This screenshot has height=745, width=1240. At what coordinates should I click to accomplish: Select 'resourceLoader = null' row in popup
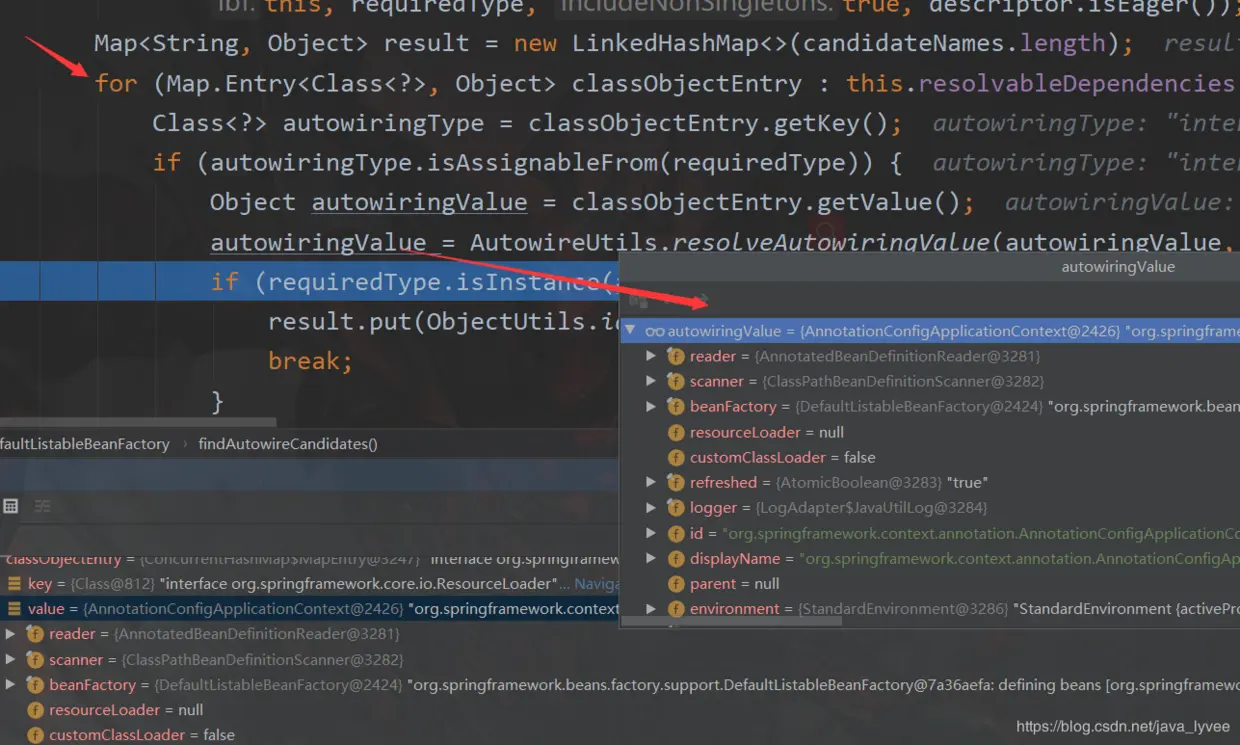[930, 432]
